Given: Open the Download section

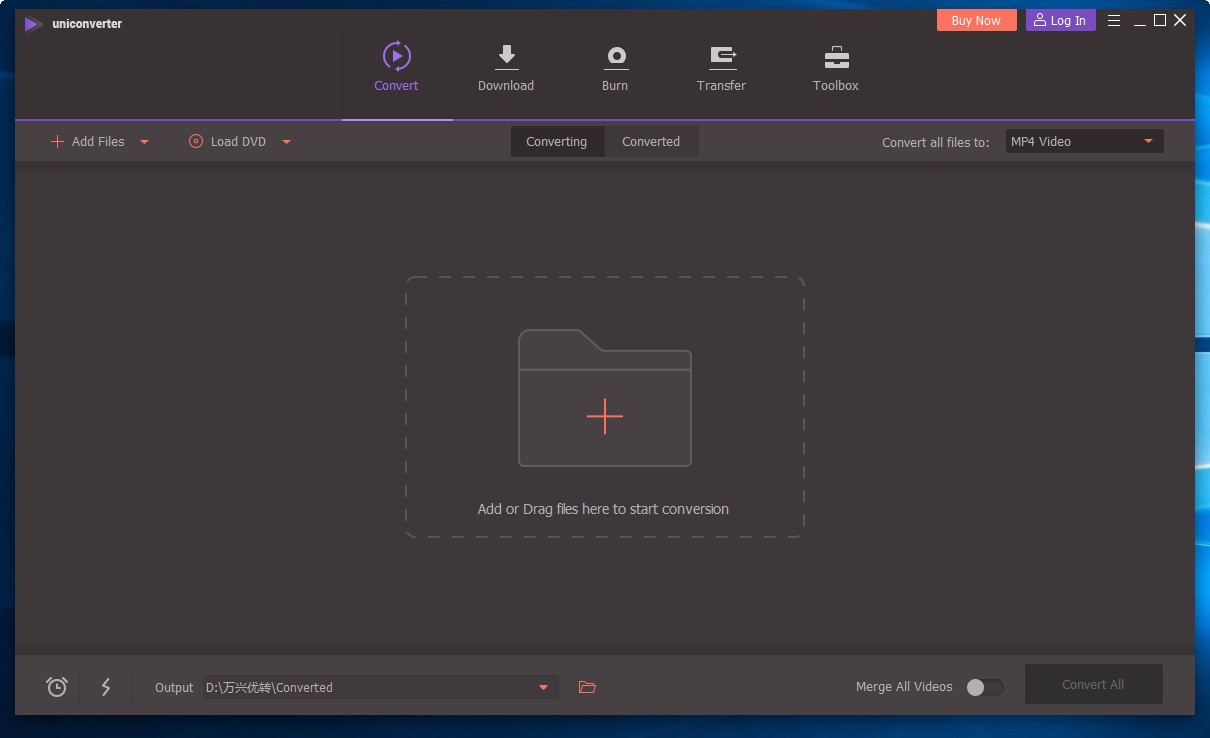Looking at the screenshot, I should coord(506,67).
